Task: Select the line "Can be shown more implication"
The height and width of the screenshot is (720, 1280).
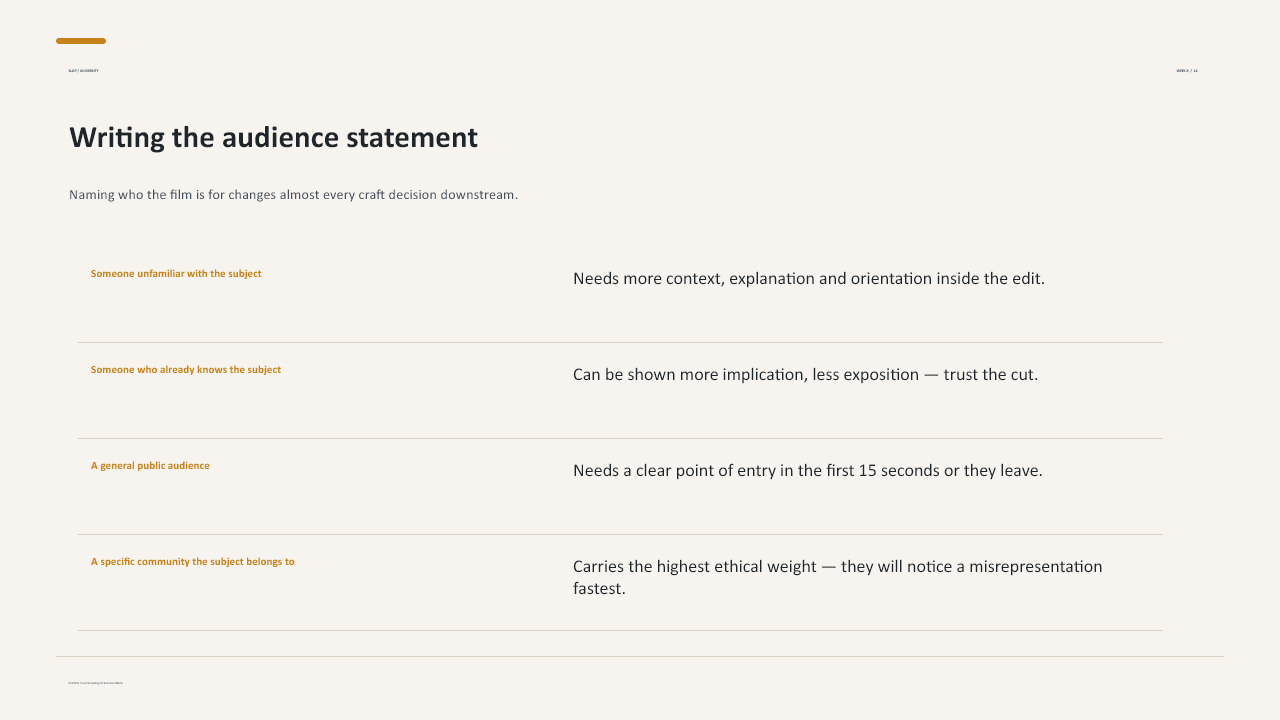Action: pyautogui.click(x=806, y=375)
